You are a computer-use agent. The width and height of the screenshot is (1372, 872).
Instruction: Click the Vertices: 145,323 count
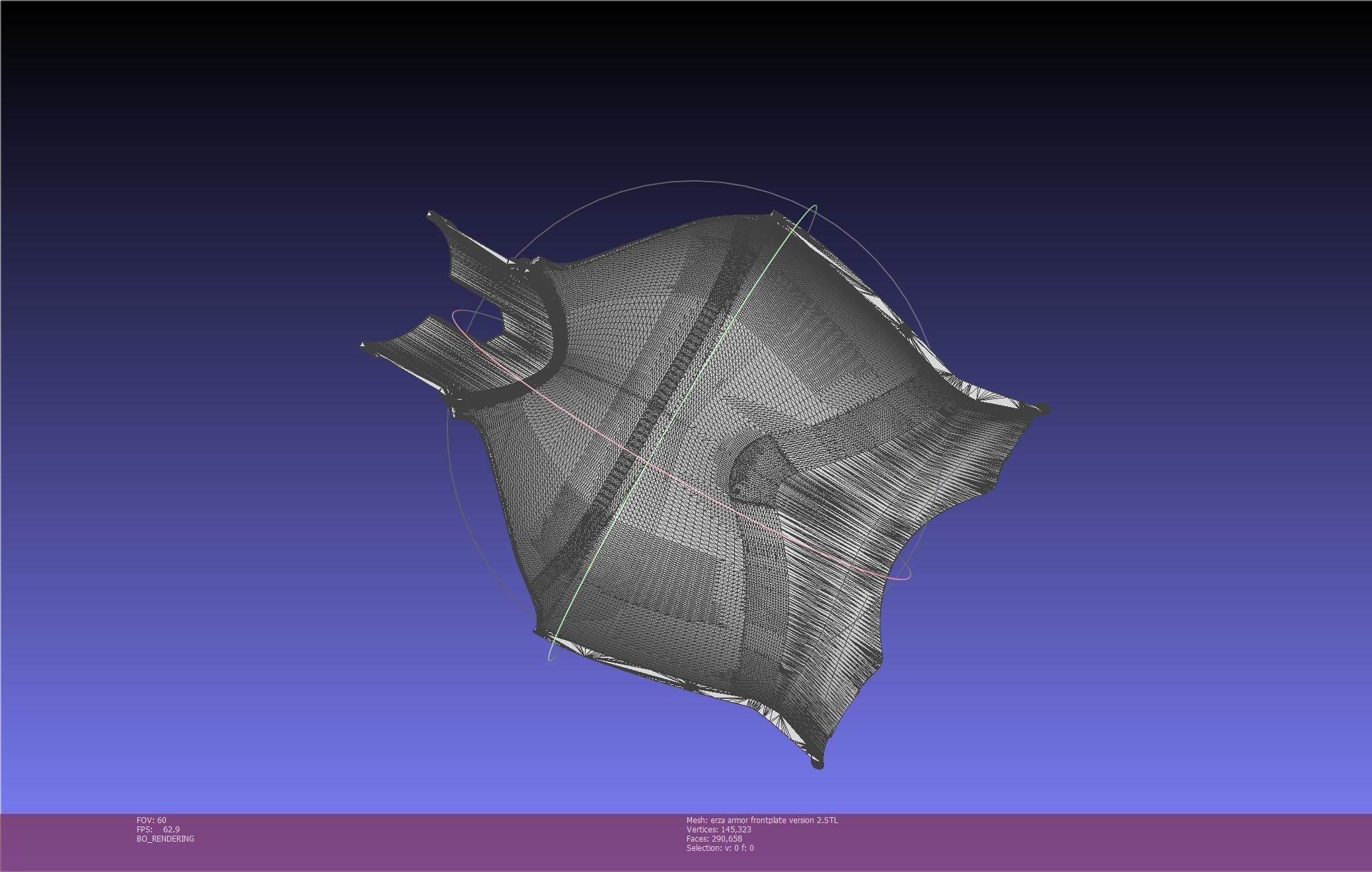pos(718,829)
